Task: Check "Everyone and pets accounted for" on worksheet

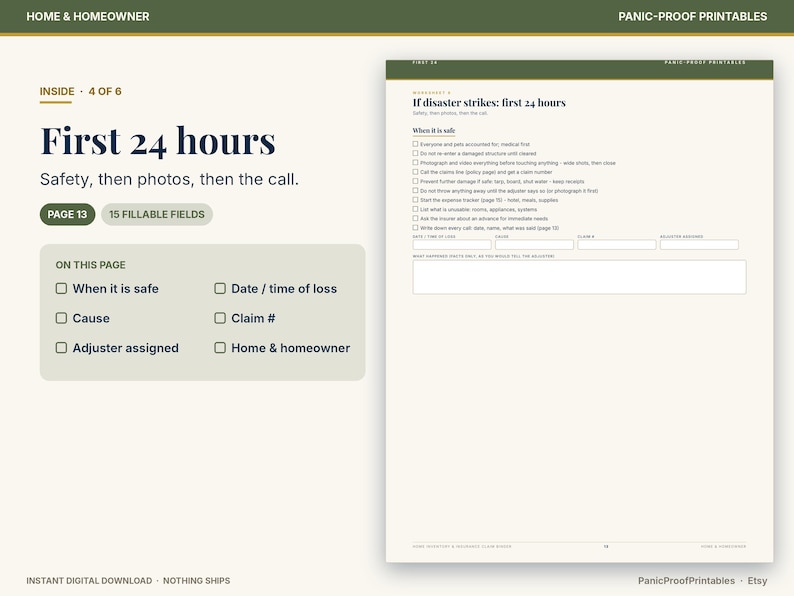Action: point(415,144)
